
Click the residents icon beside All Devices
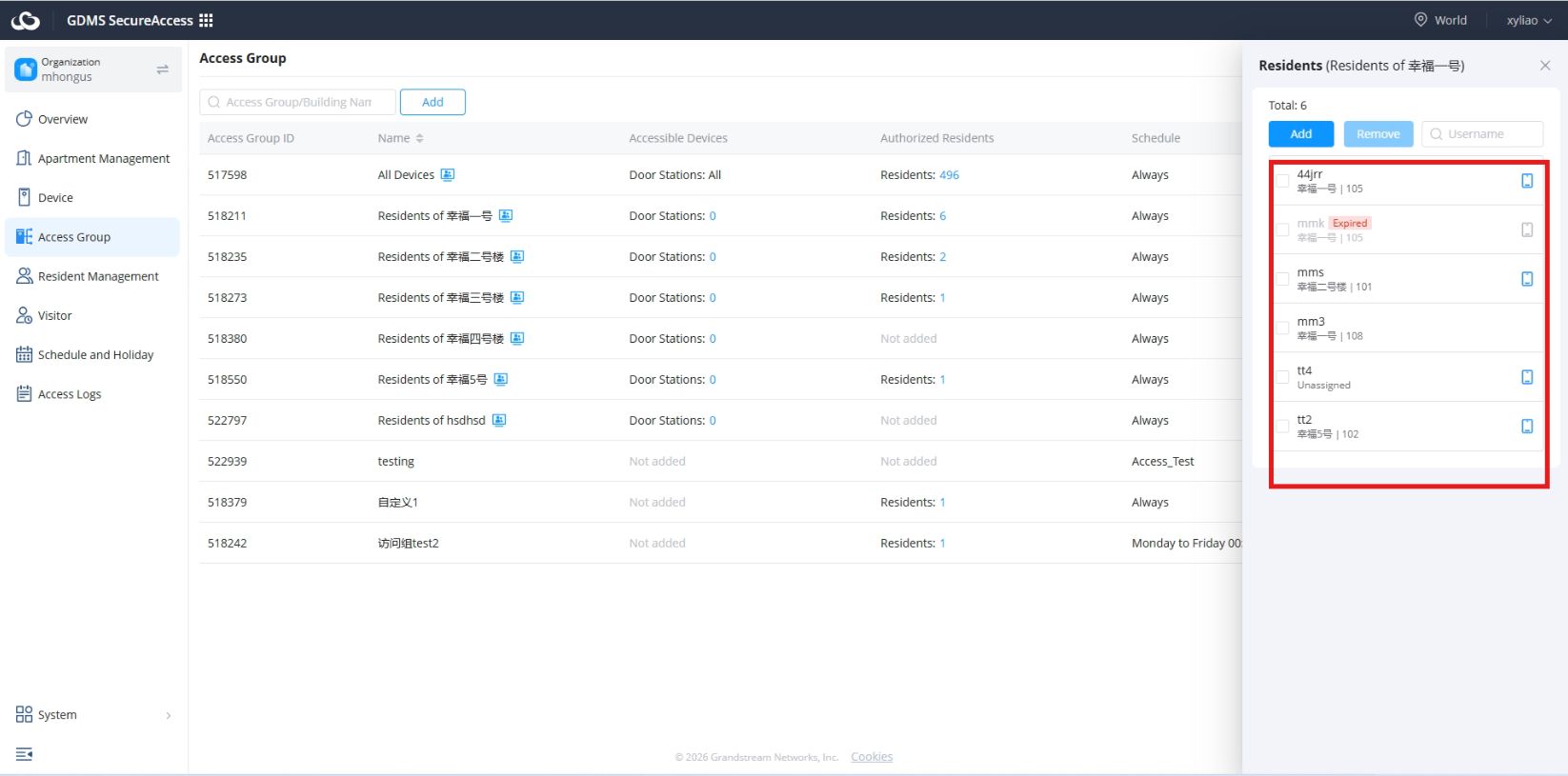click(x=448, y=175)
